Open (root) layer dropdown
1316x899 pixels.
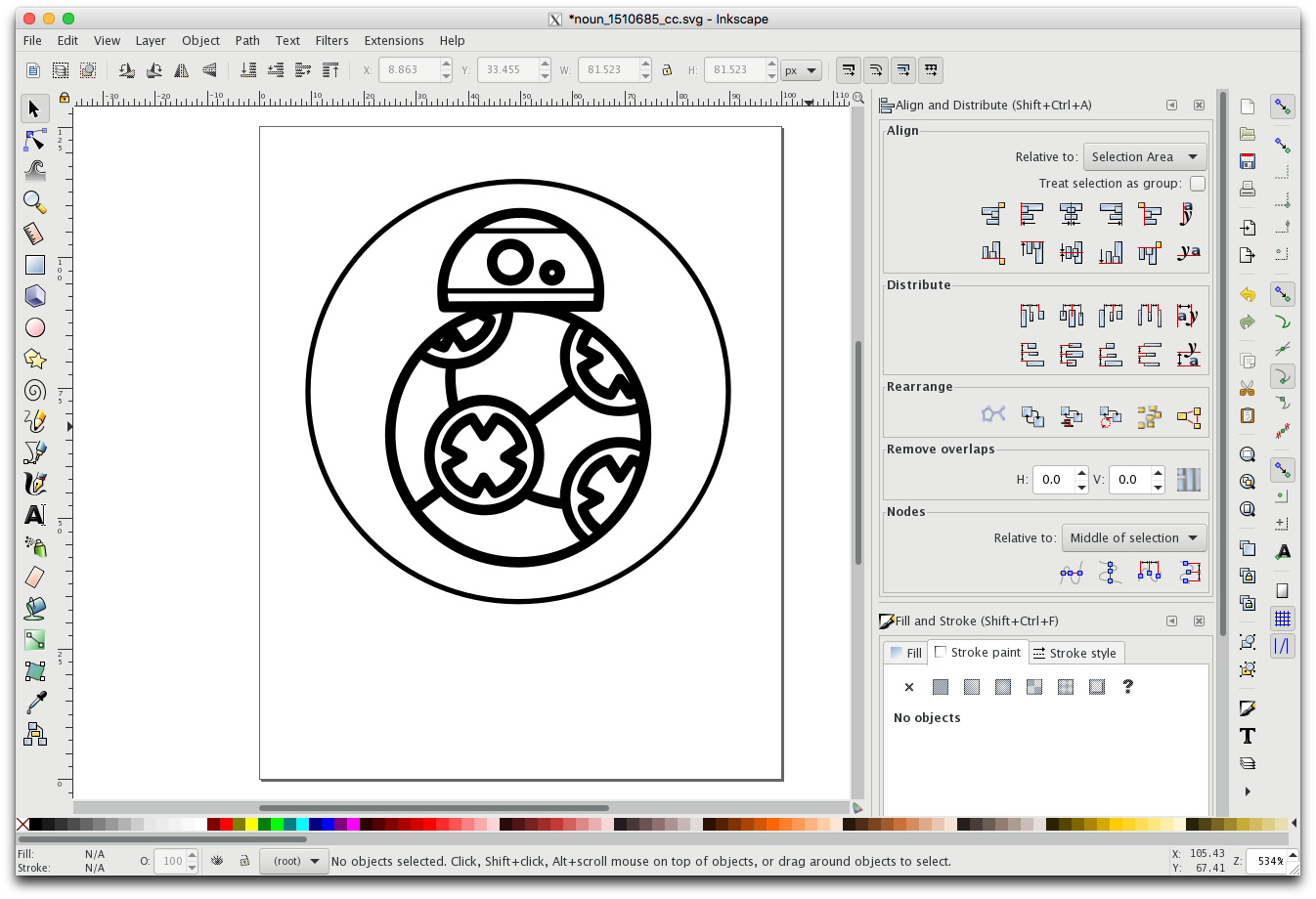294,861
